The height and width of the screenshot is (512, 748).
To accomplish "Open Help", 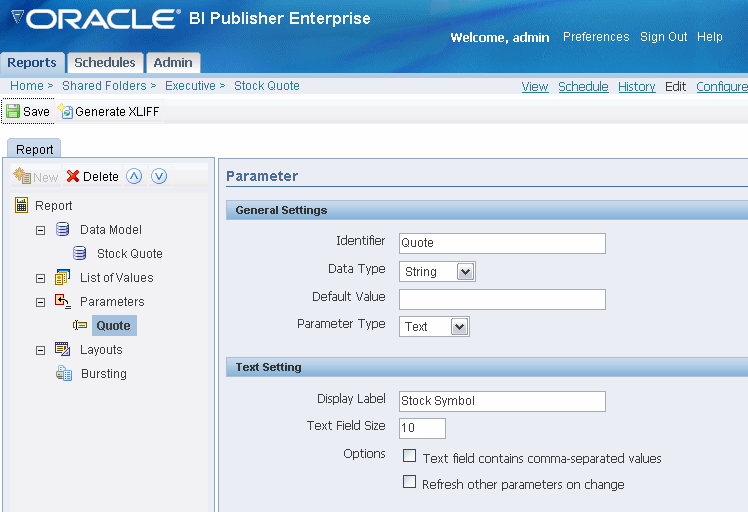I will click(709, 37).
